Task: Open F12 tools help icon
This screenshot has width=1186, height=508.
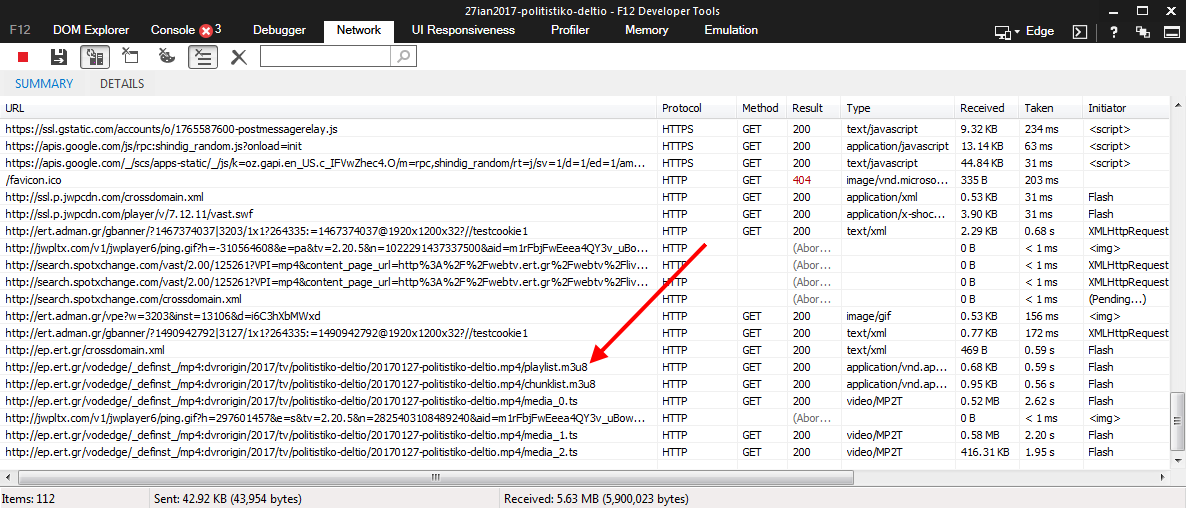Action: click(1114, 32)
